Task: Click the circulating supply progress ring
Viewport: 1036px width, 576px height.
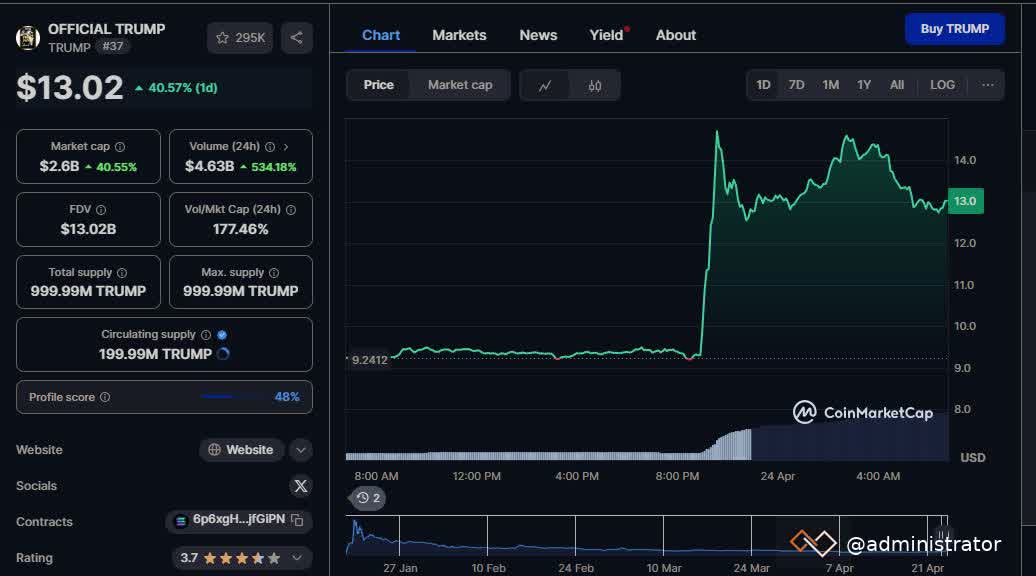Action: pos(223,354)
